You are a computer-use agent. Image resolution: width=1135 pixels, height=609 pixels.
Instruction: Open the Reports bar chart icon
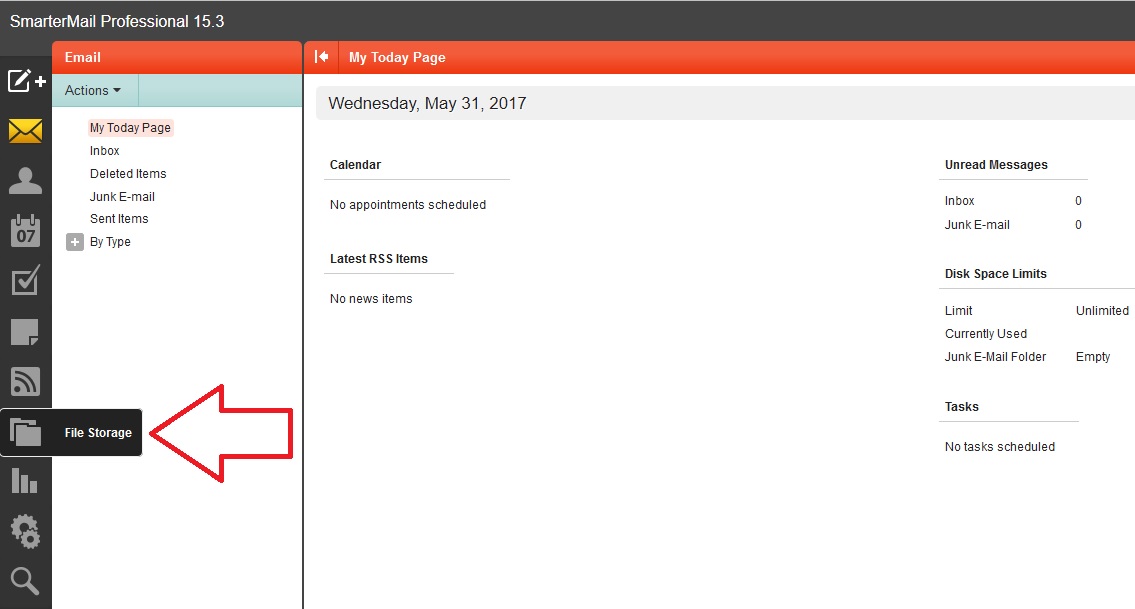point(26,481)
